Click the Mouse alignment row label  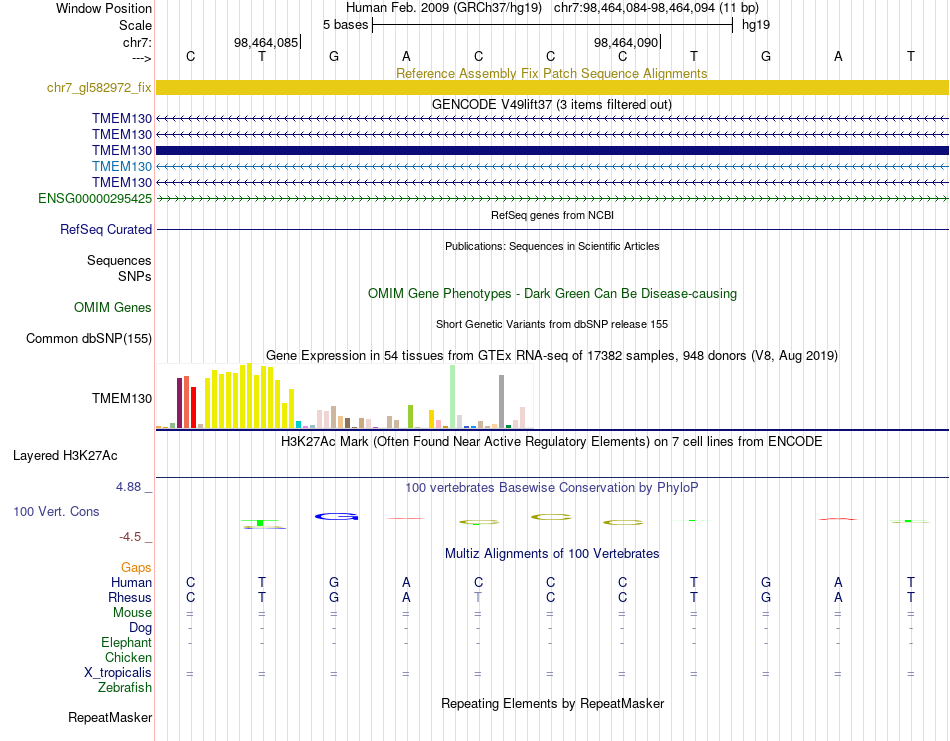tap(132, 612)
